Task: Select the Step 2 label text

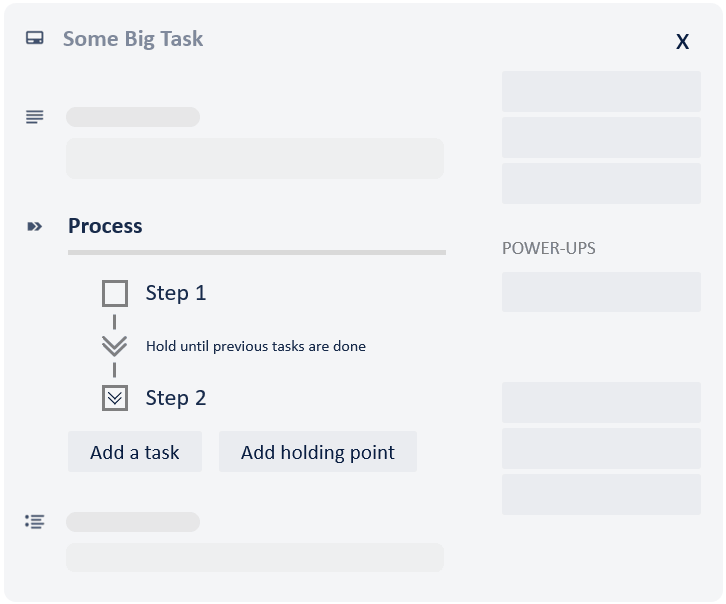Action: (x=176, y=398)
